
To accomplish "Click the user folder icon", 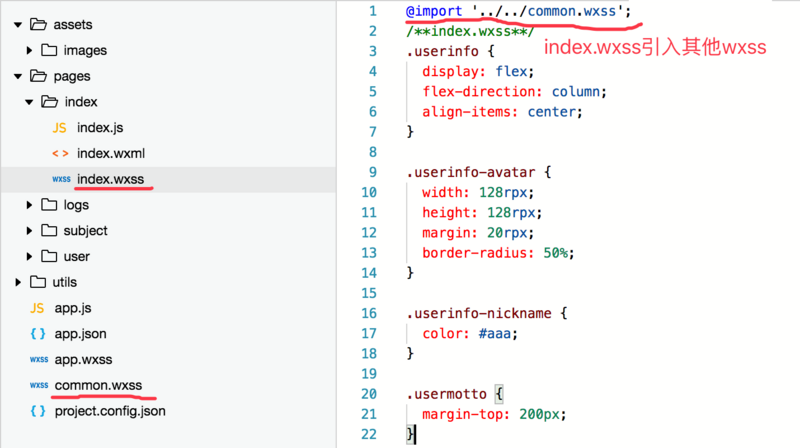I will (x=49, y=256).
